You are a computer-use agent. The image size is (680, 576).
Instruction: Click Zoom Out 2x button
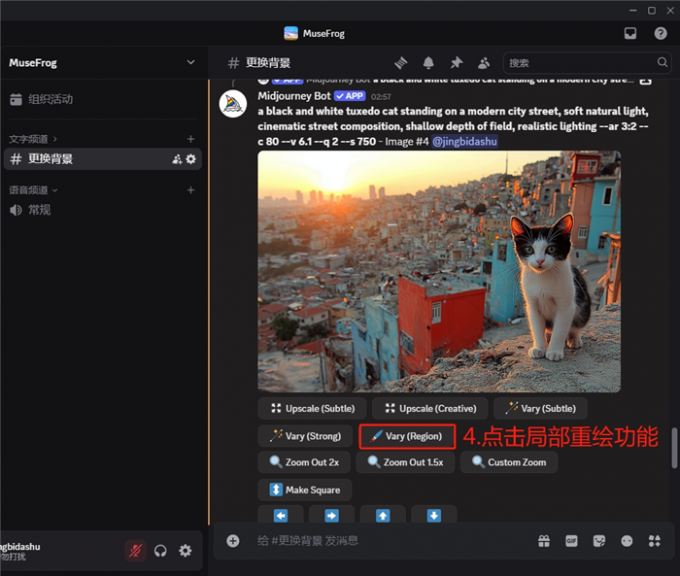tap(304, 462)
